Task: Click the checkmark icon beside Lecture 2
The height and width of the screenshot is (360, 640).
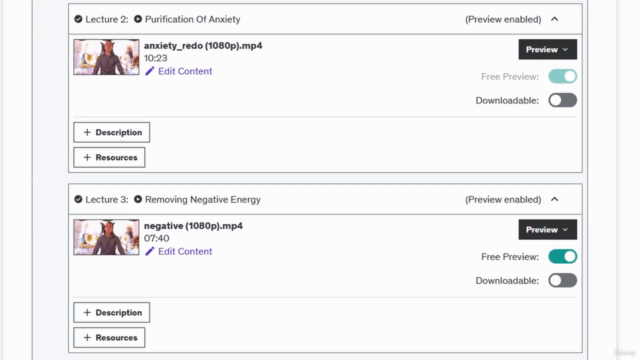Action: 78,19
